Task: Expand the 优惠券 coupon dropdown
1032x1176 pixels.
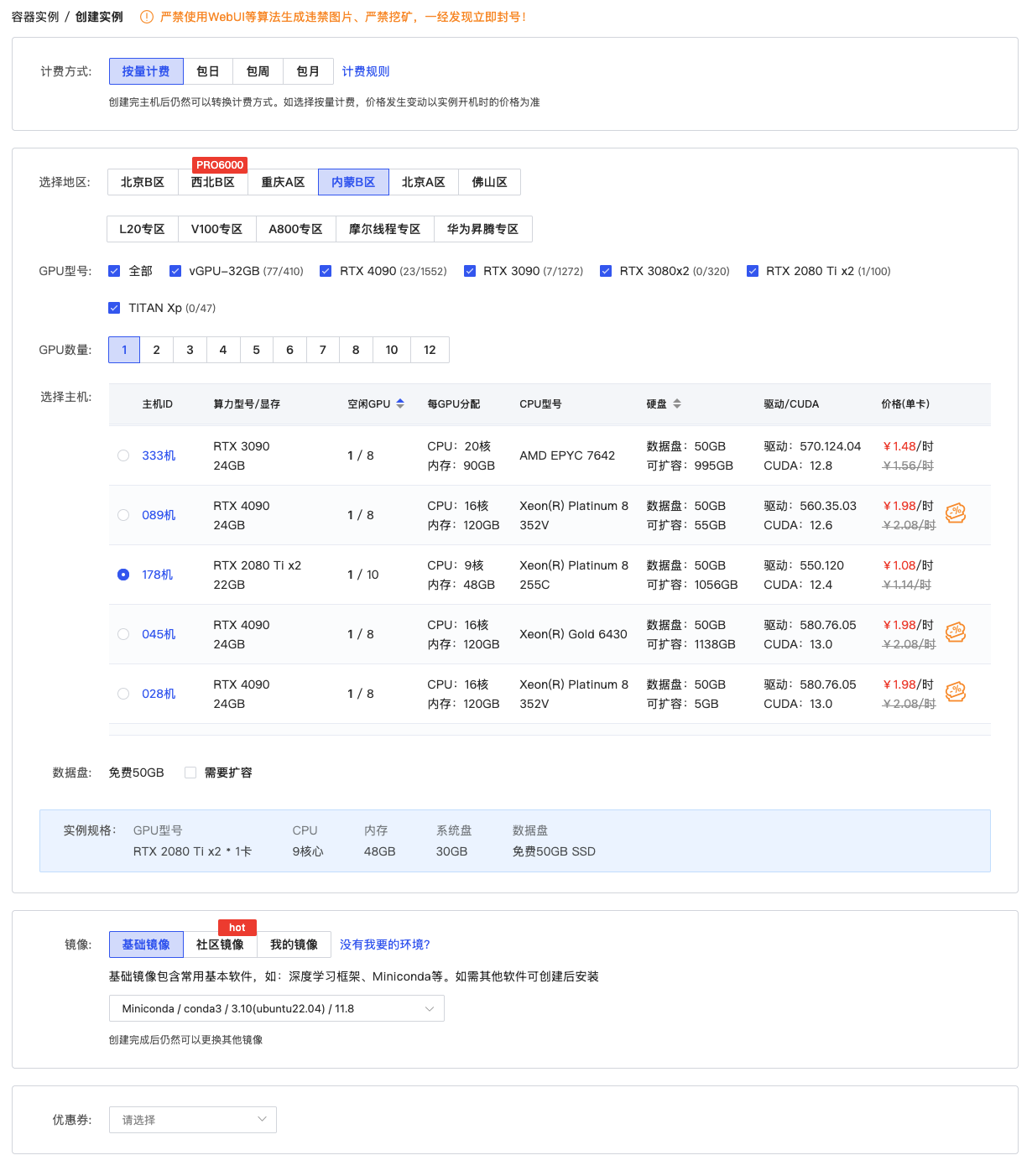Action: pos(192,1120)
